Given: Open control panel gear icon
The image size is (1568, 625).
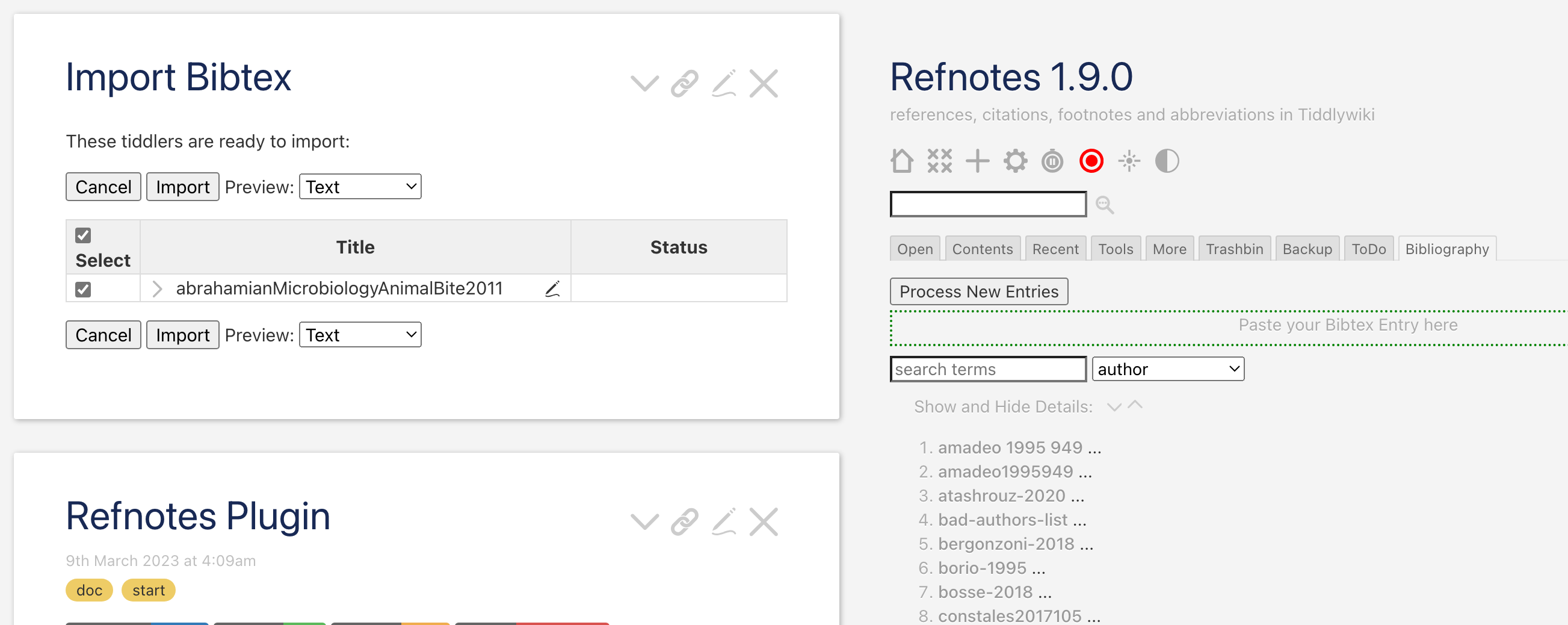Looking at the screenshot, I should pos(1015,161).
